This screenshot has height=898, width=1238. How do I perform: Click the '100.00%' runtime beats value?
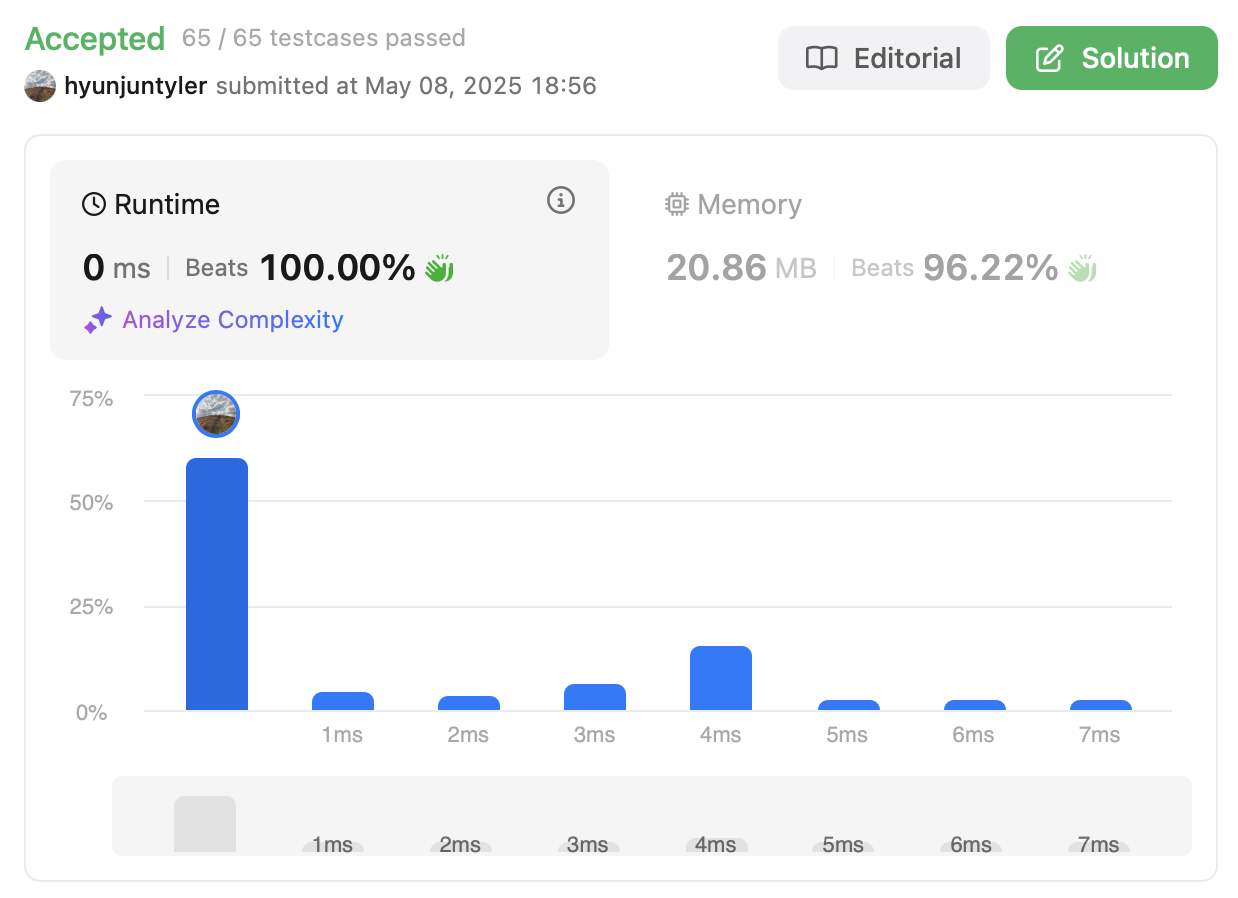[x=338, y=267]
